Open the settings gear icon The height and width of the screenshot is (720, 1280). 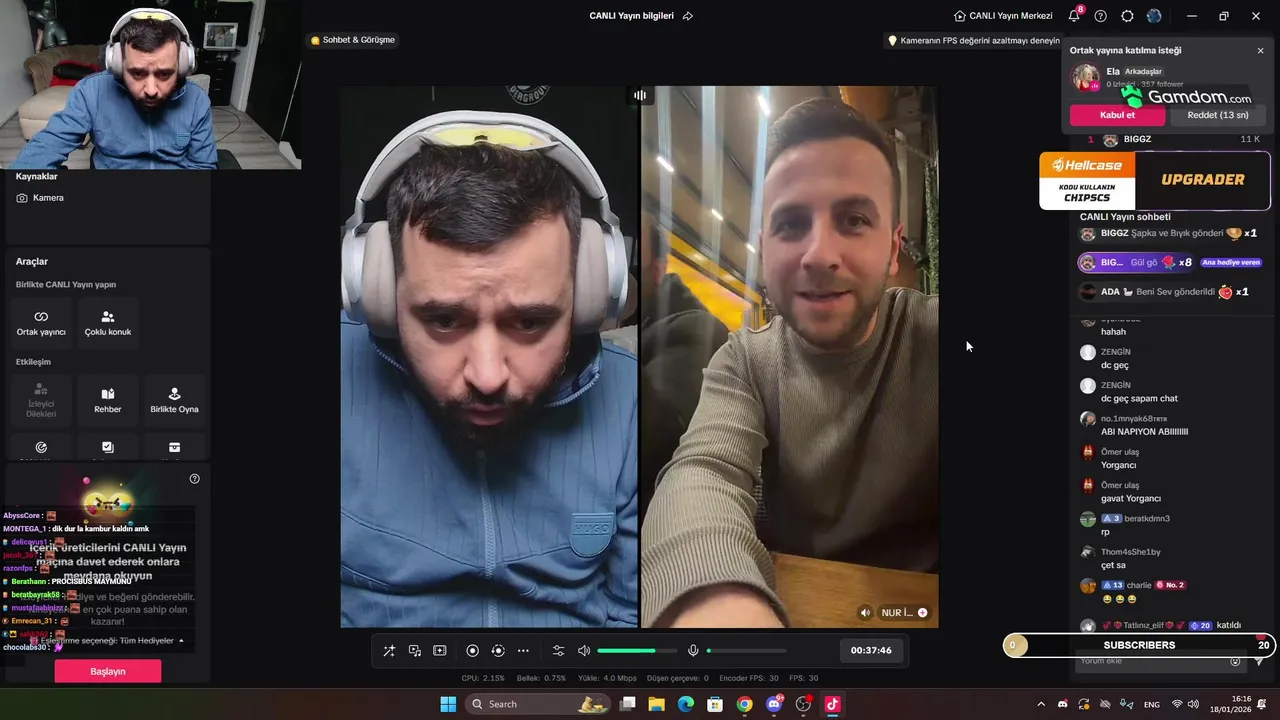coord(1127,16)
